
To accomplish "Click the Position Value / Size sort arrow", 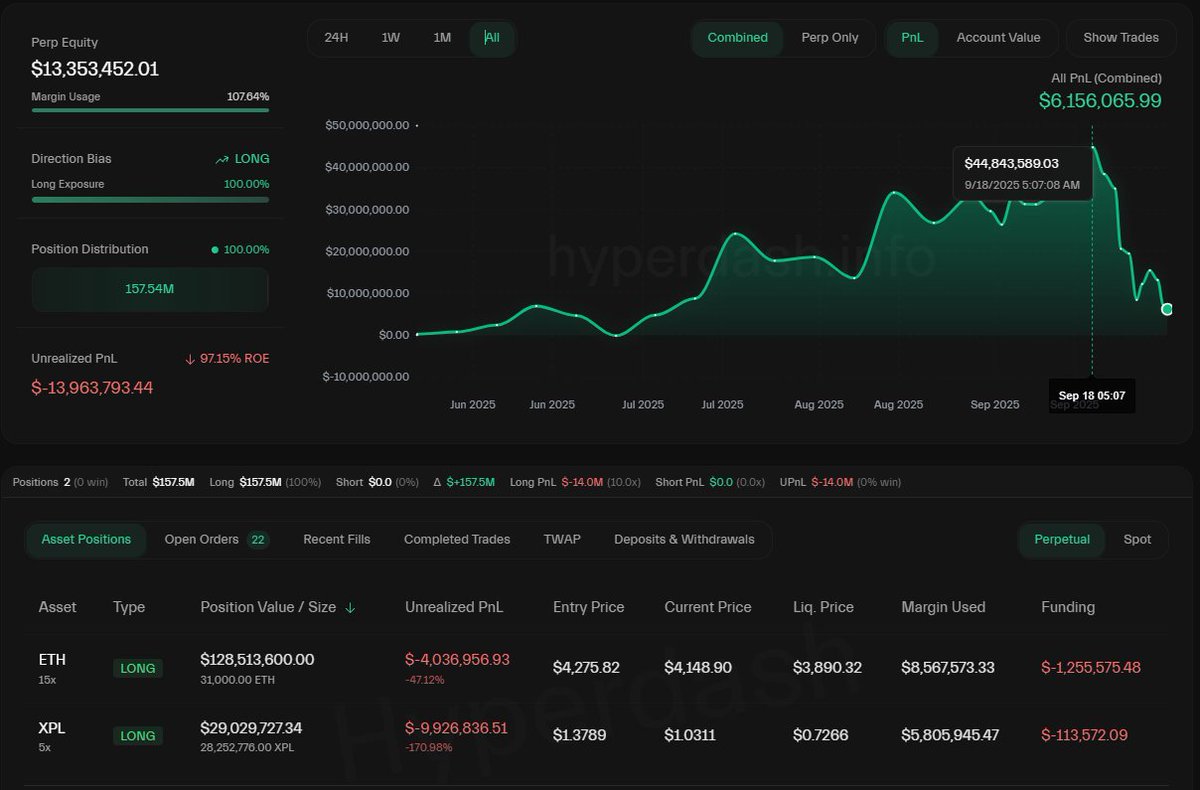I will [x=349, y=607].
